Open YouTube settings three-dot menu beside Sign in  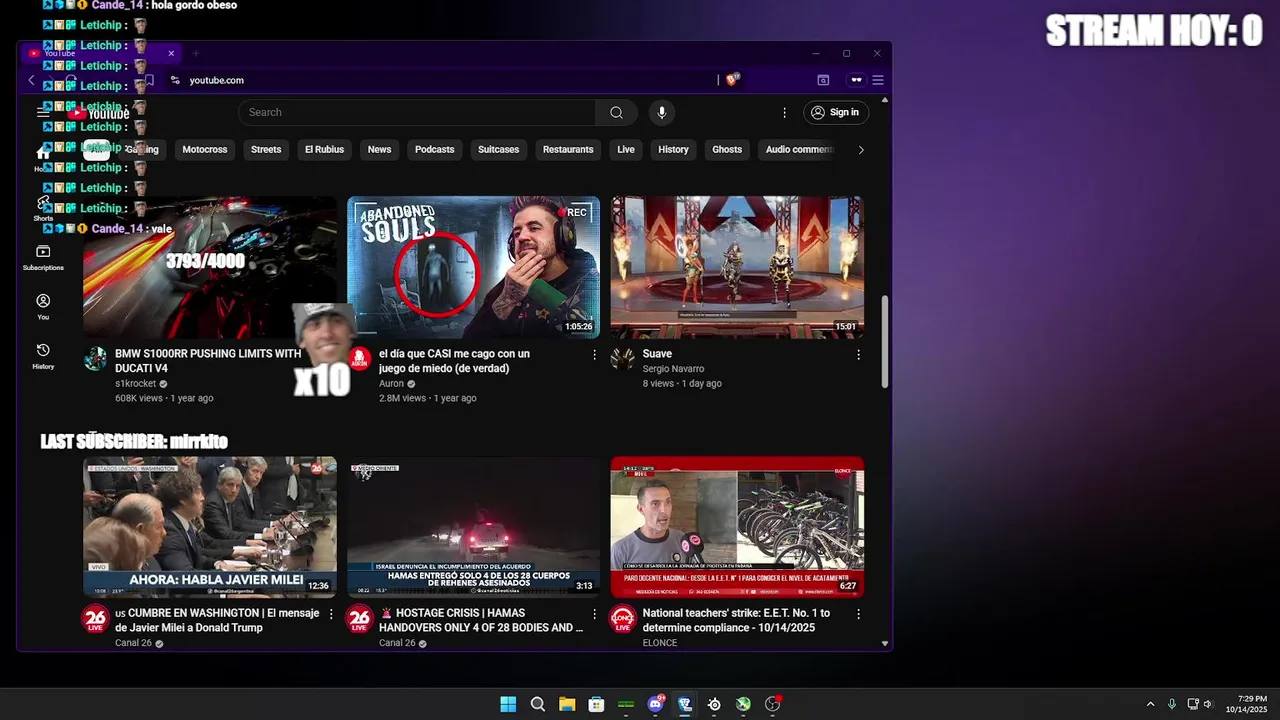pyautogui.click(x=785, y=113)
